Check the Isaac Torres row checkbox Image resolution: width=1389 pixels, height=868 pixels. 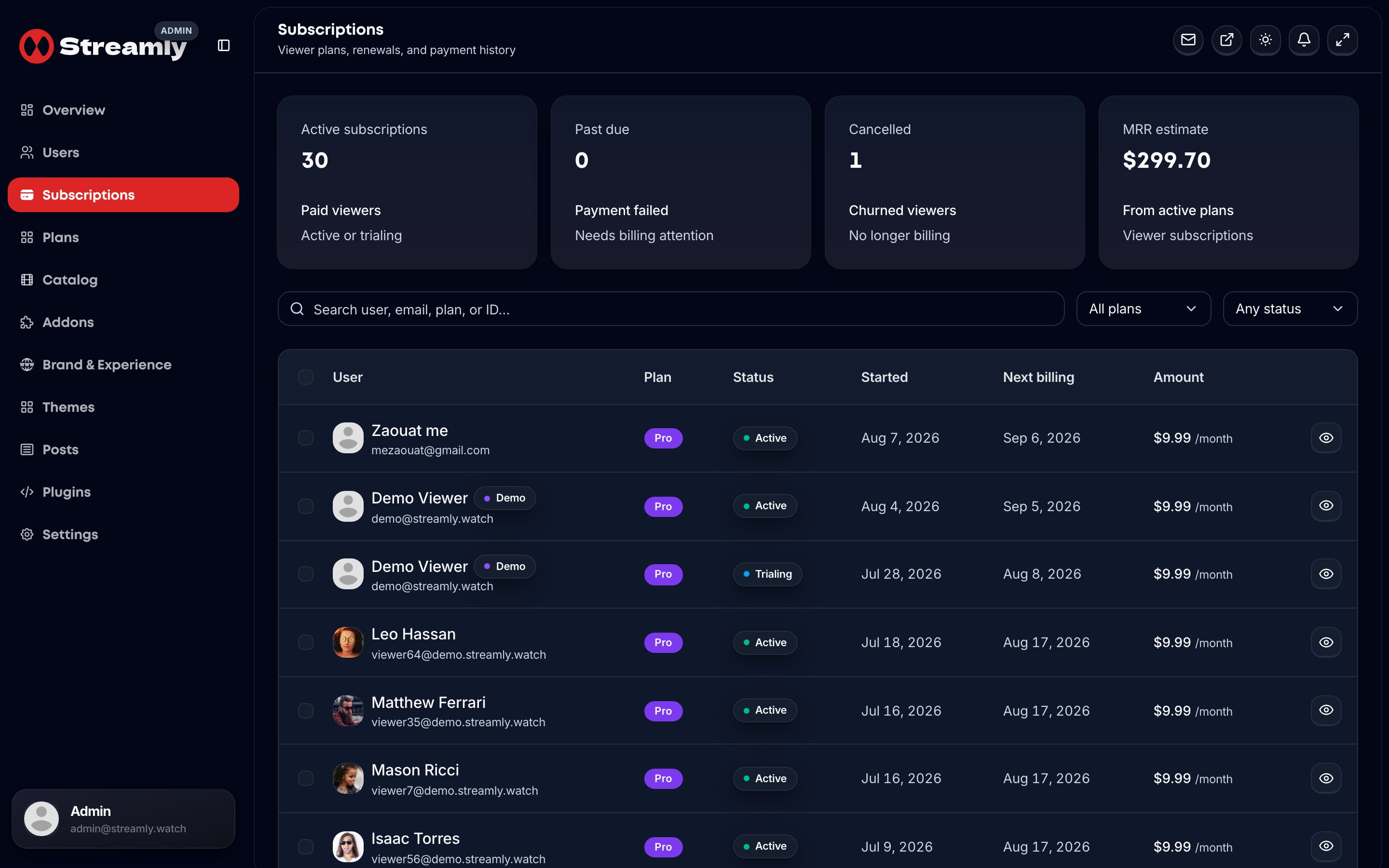point(306,847)
